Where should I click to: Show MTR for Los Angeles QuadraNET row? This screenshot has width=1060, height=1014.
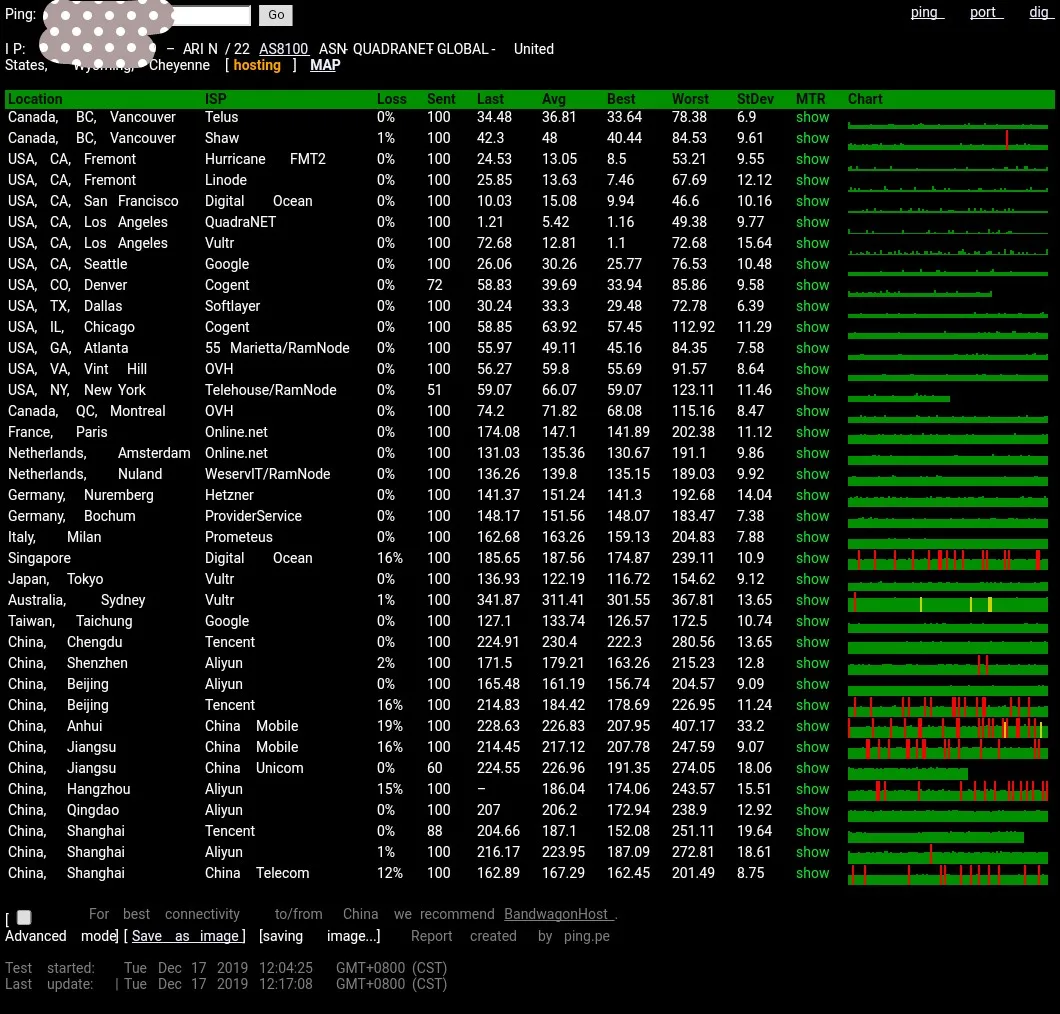click(x=812, y=222)
